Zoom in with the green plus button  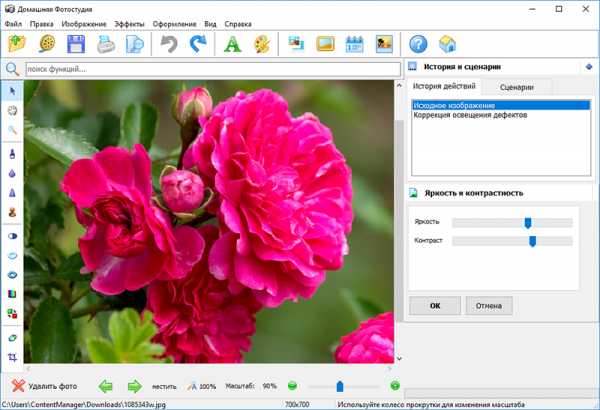pos(395,386)
